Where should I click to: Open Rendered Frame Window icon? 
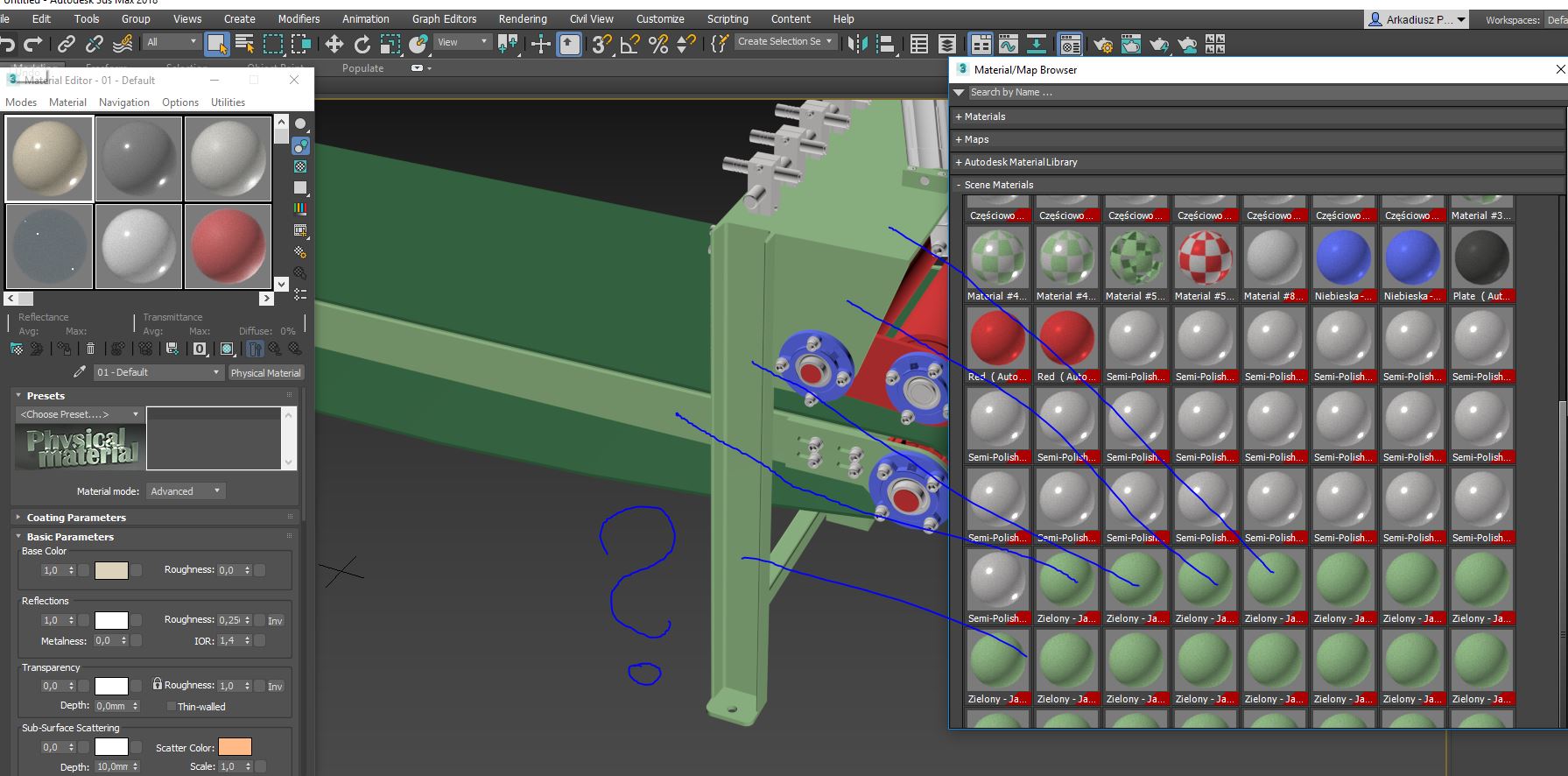pos(1131,44)
